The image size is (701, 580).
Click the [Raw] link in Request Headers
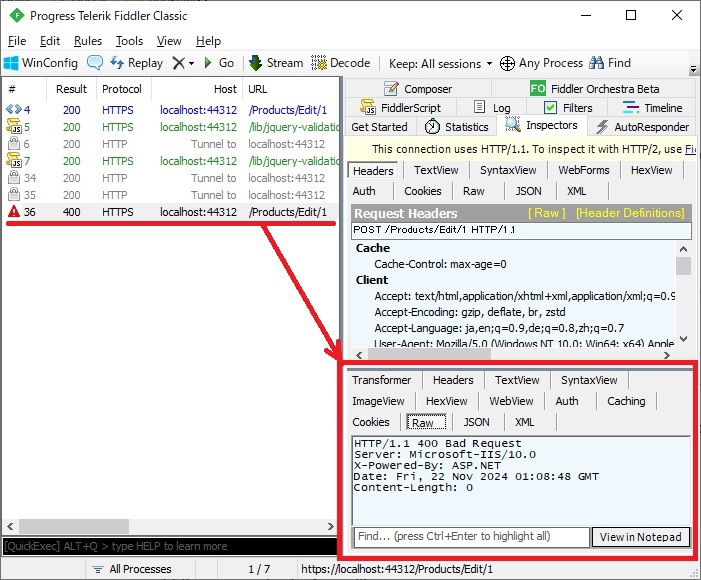click(546, 213)
